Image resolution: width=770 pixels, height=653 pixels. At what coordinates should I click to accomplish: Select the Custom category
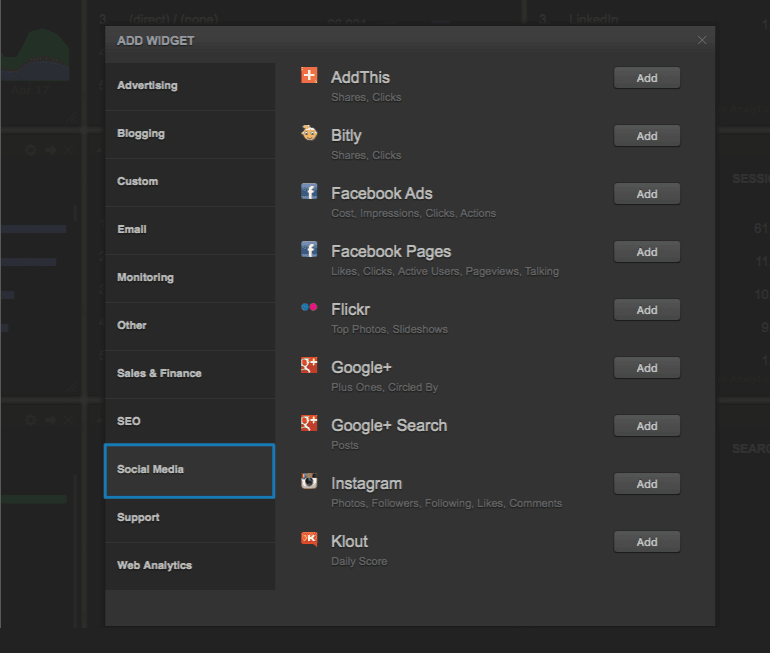pyautogui.click(x=190, y=182)
